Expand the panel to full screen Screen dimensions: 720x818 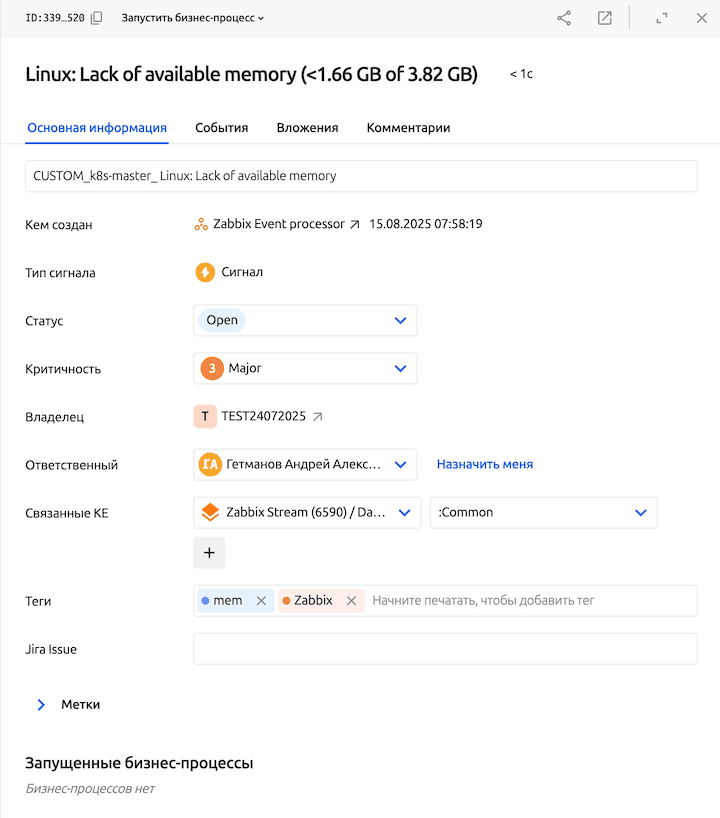(x=662, y=18)
